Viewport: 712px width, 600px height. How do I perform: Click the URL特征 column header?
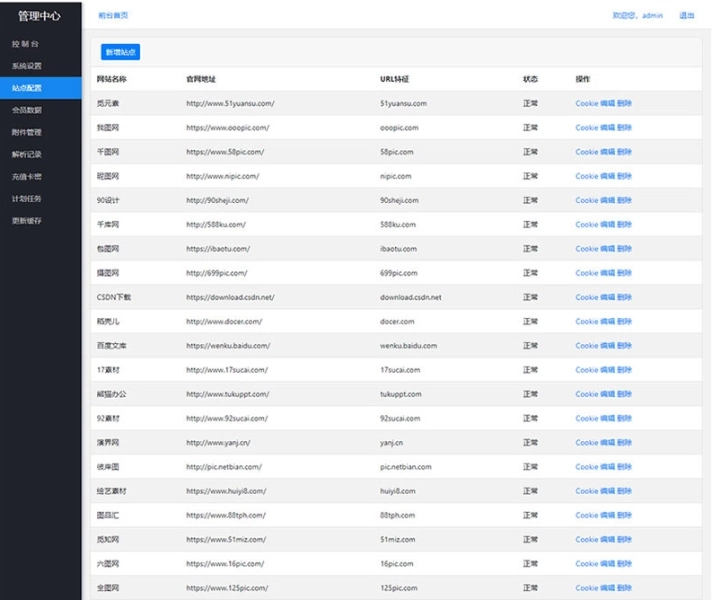point(394,79)
